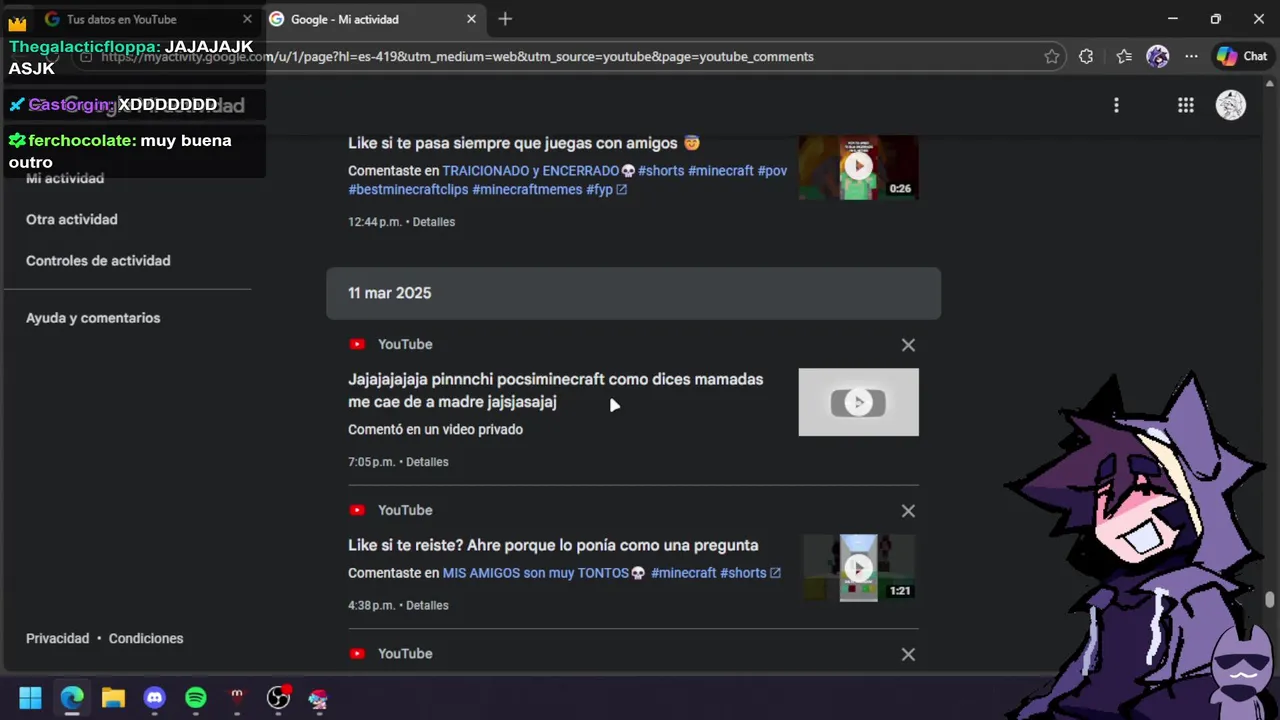Open the Copilot Chat button
The width and height of the screenshot is (1280, 720).
coord(1242,57)
